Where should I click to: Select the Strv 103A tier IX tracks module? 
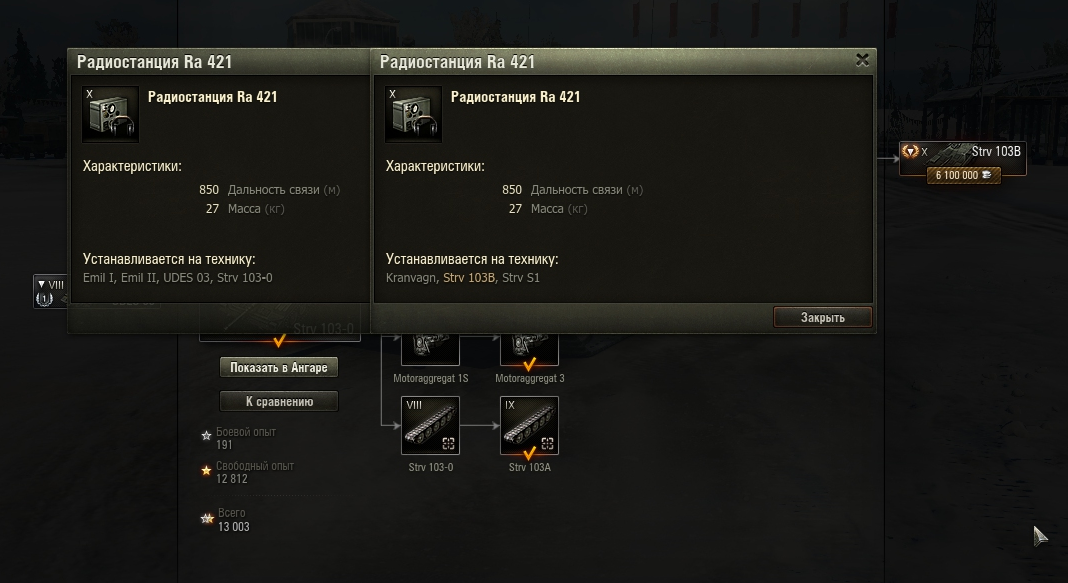[x=529, y=426]
